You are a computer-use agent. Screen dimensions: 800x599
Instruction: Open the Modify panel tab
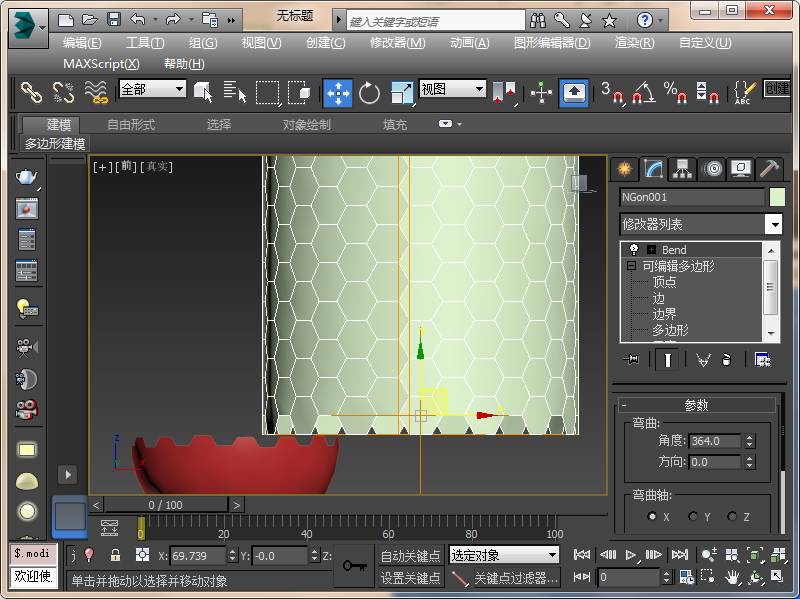653,168
